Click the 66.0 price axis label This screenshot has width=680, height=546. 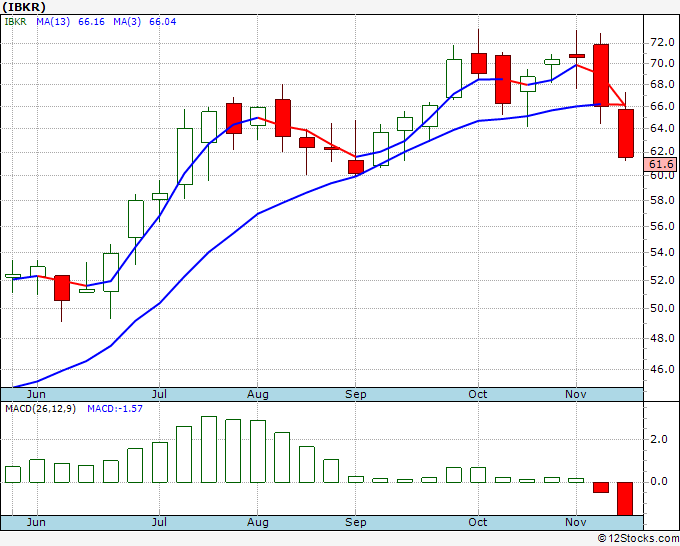tap(662, 106)
